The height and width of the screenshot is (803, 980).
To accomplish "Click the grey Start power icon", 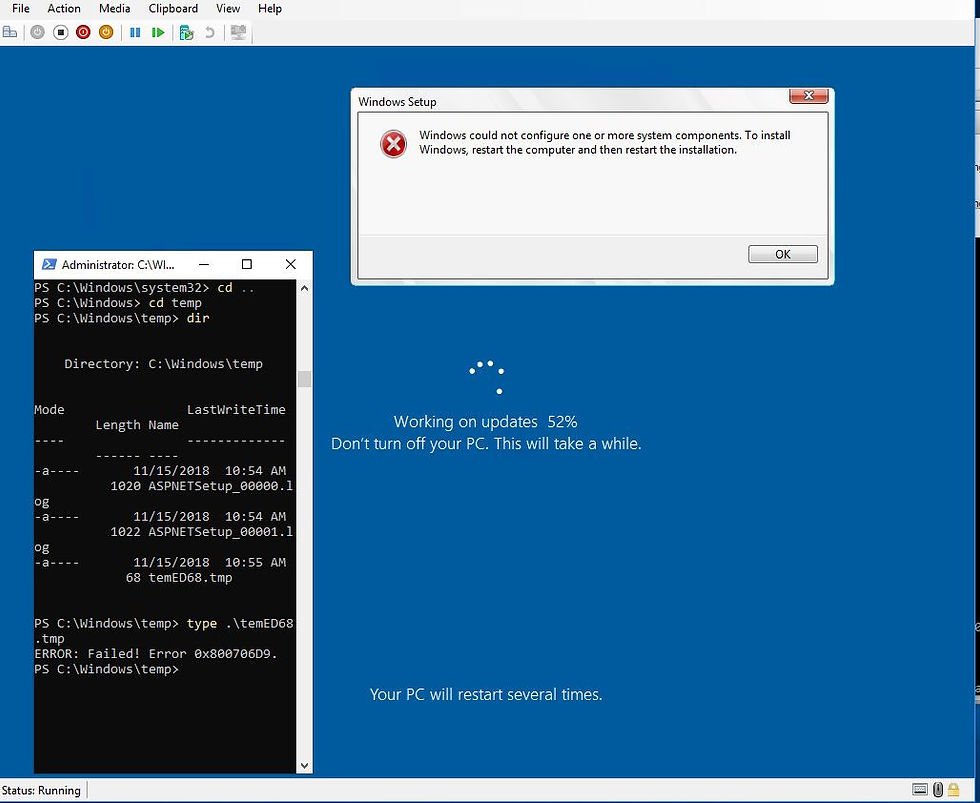I will coord(38,32).
